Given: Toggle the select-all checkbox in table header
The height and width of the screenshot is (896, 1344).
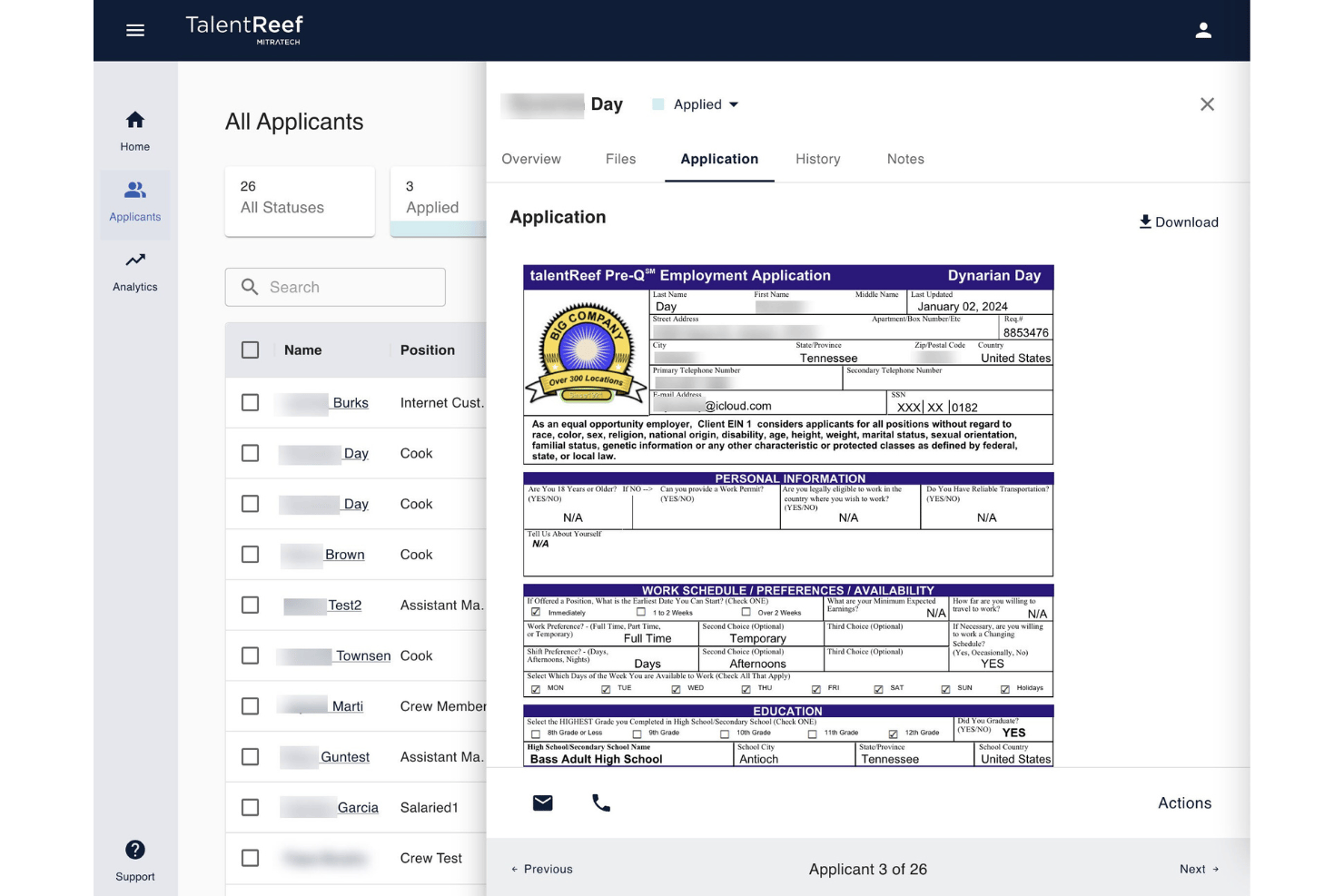Looking at the screenshot, I should (251, 350).
